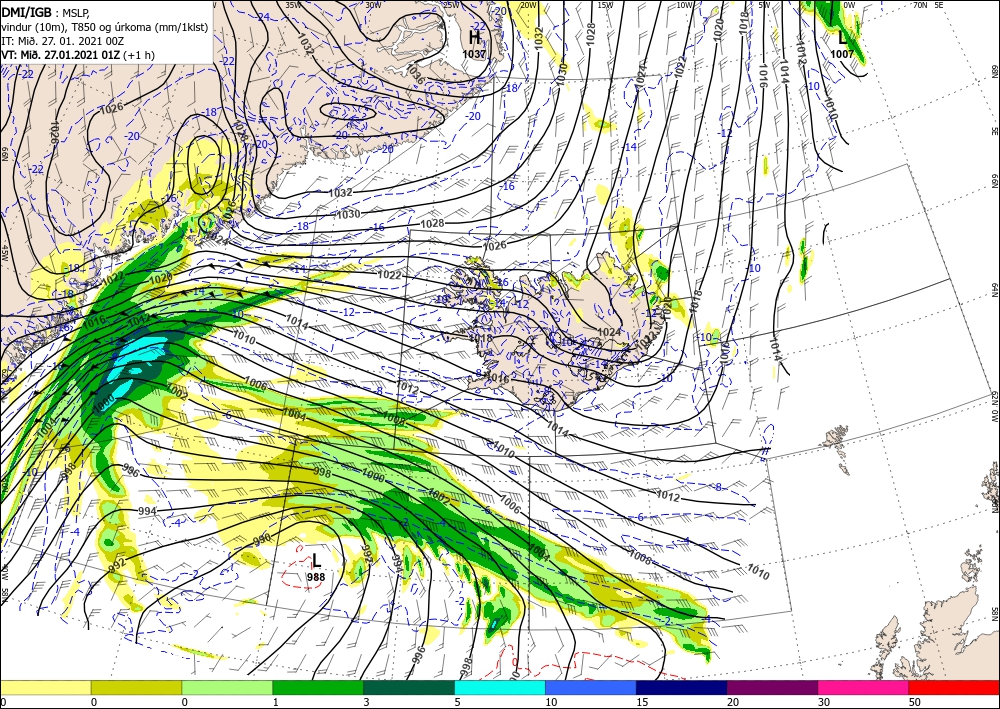
Task: Choose the purple 20–30 mm legend segment
Action: pyautogui.click(x=772, y=687)
